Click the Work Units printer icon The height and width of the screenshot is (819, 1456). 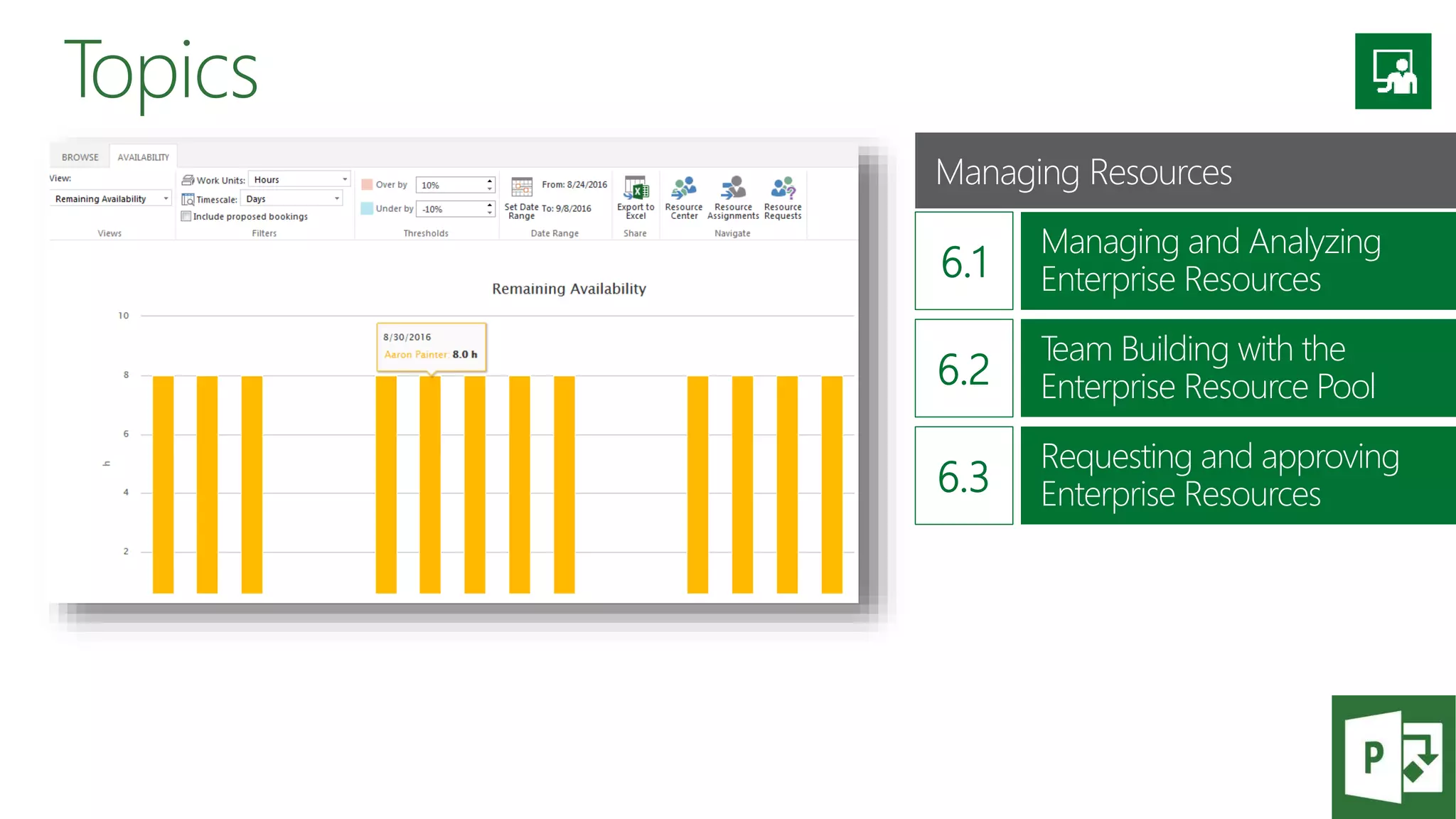pos(188,180)
